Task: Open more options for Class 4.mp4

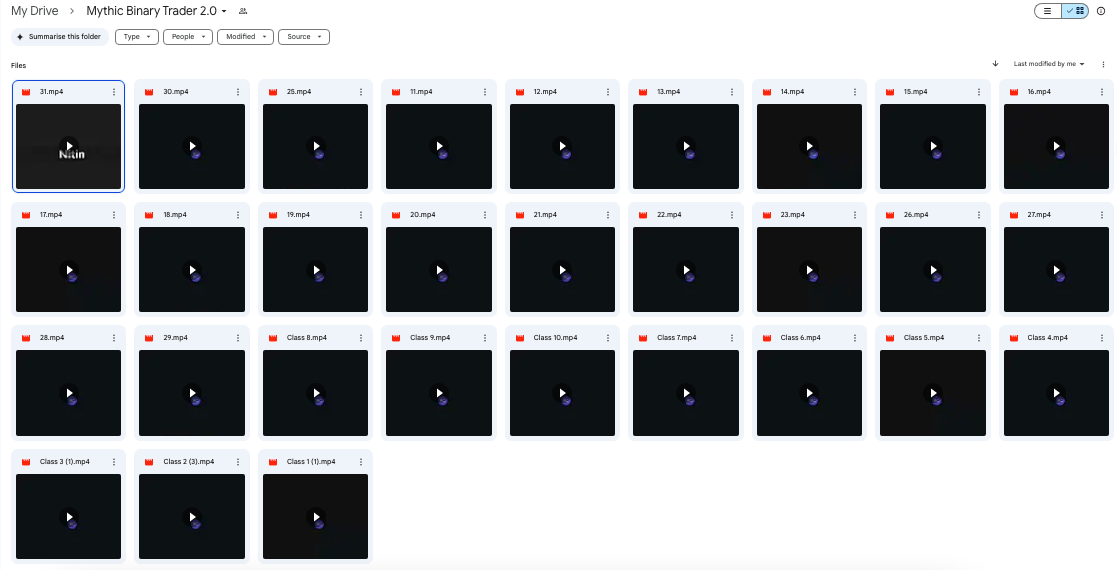Action: tap(1102, 338)
